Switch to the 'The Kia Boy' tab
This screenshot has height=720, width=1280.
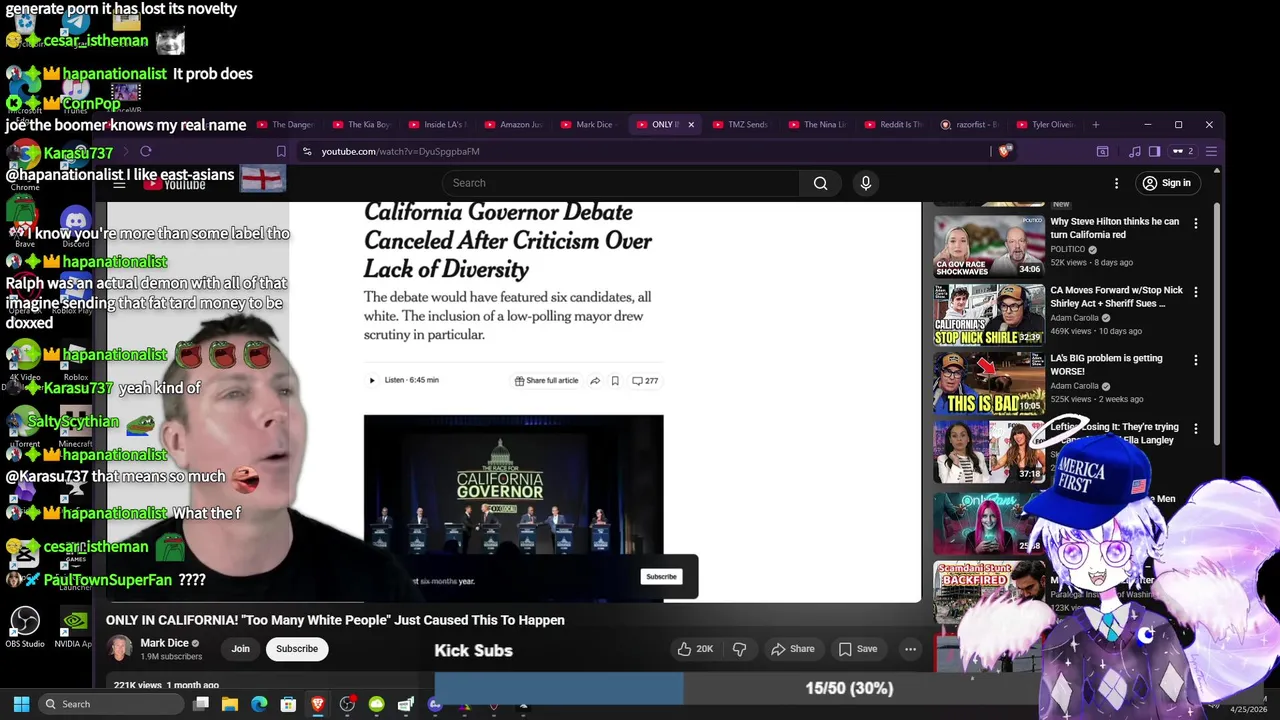[361, 125]
